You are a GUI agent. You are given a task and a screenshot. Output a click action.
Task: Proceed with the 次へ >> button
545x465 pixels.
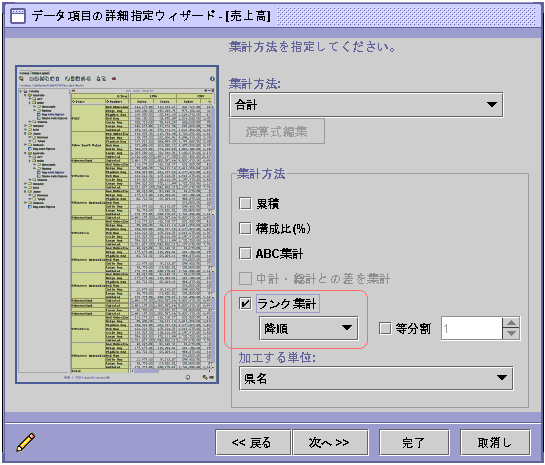pyautogui.click(x=330, y=442)
